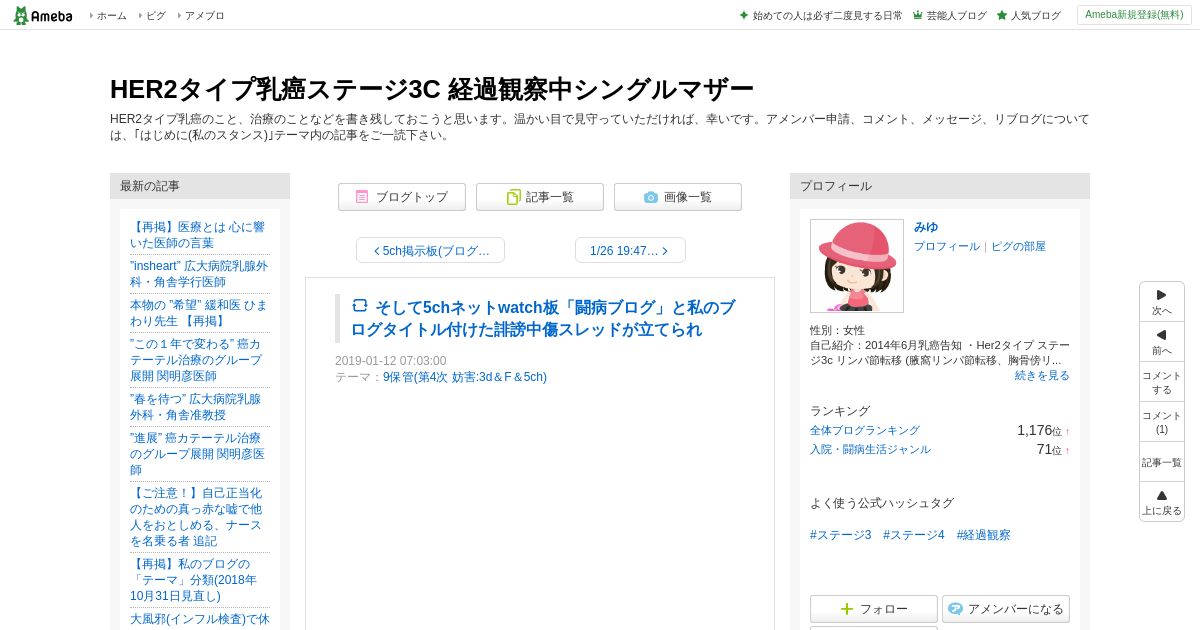Click the pink page icon on ブログトップ
Viewport: 1200px width, 630px height.
click(362, 197)
